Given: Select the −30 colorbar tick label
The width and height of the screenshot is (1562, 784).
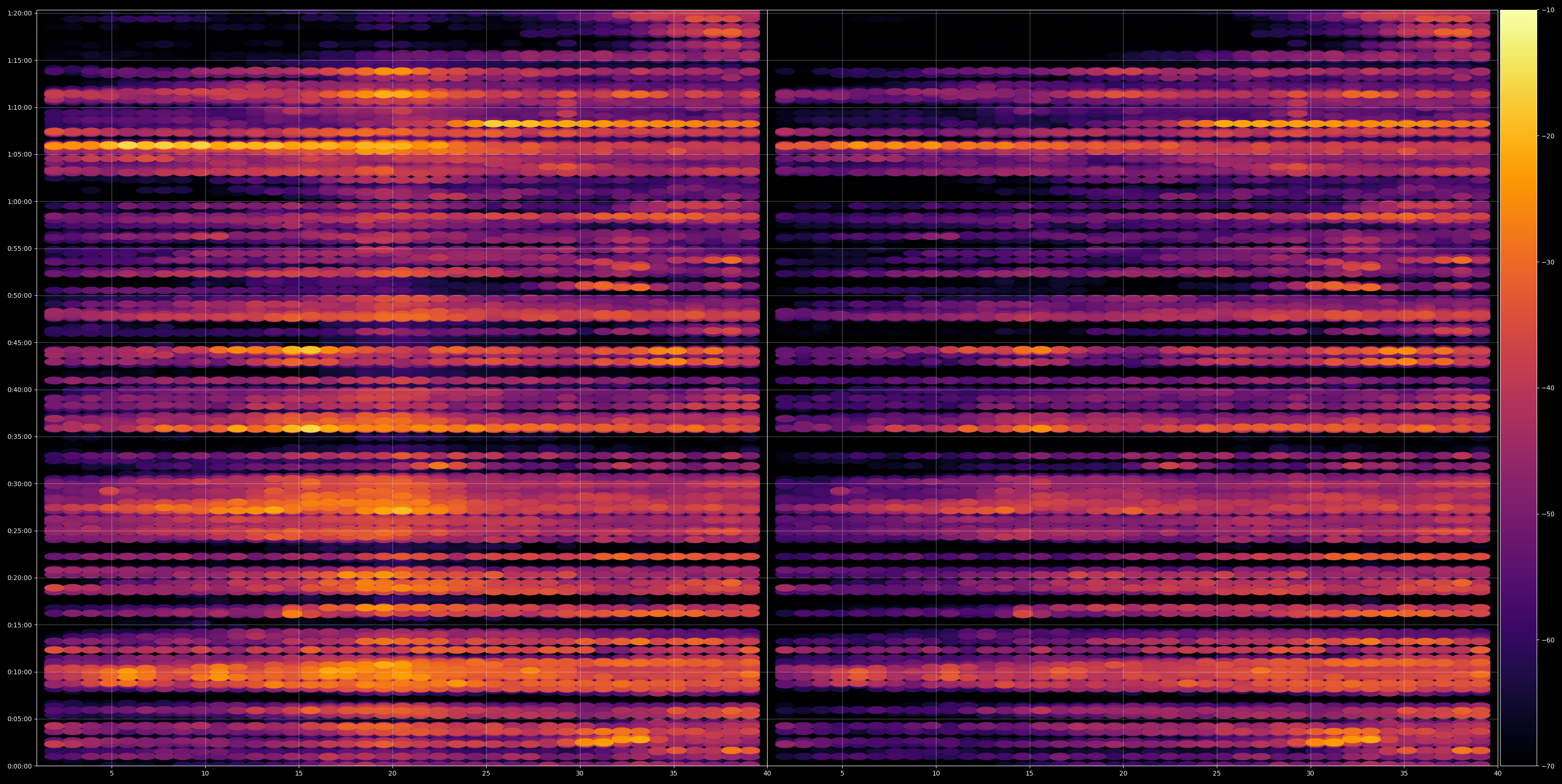Looking at the screenshot, I should coord(1548,263).
